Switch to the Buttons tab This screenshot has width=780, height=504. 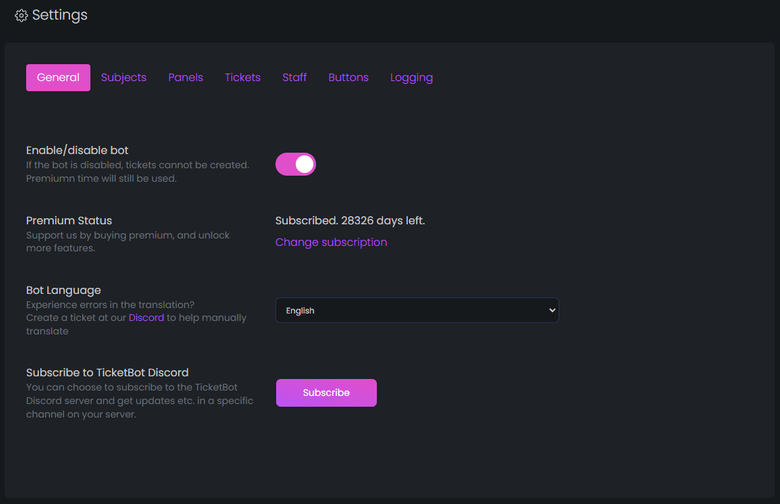(349, 78)
